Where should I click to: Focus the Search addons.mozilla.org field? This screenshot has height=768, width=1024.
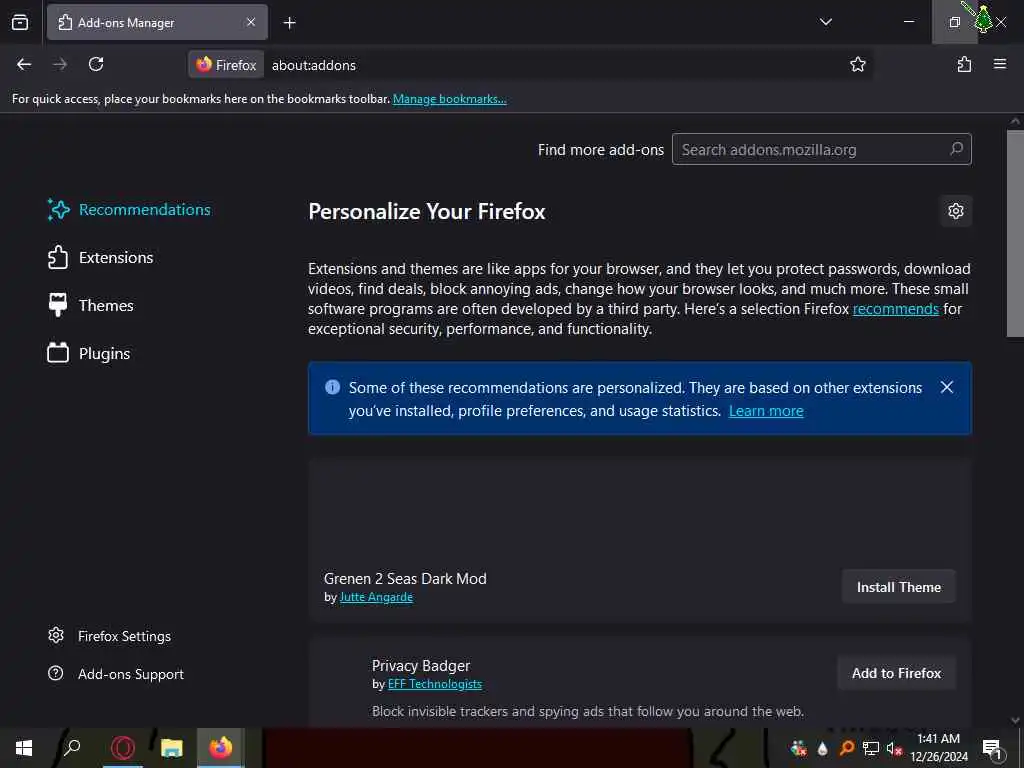(x=822, y=150)
